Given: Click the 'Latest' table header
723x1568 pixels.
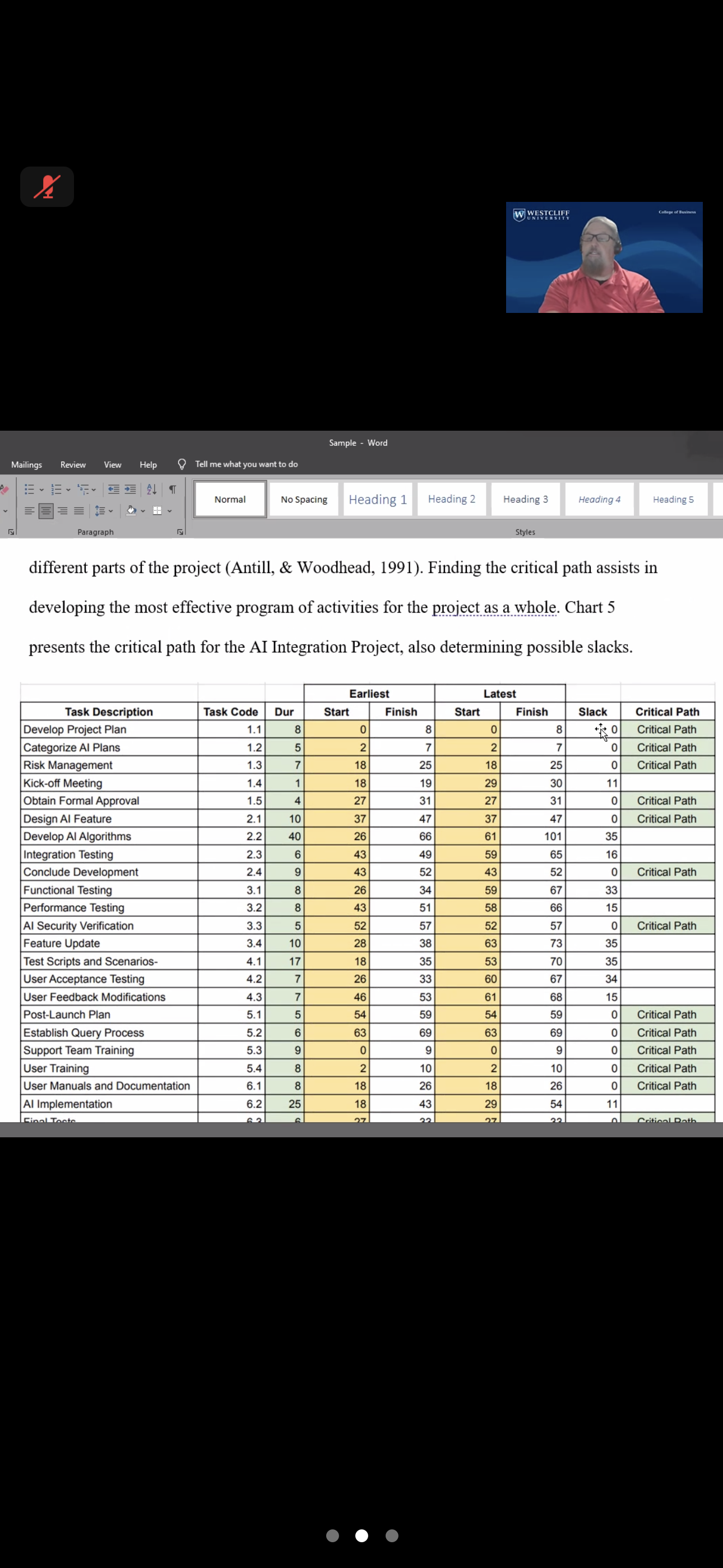Looking at the screenshot, I should coord(499,694).
